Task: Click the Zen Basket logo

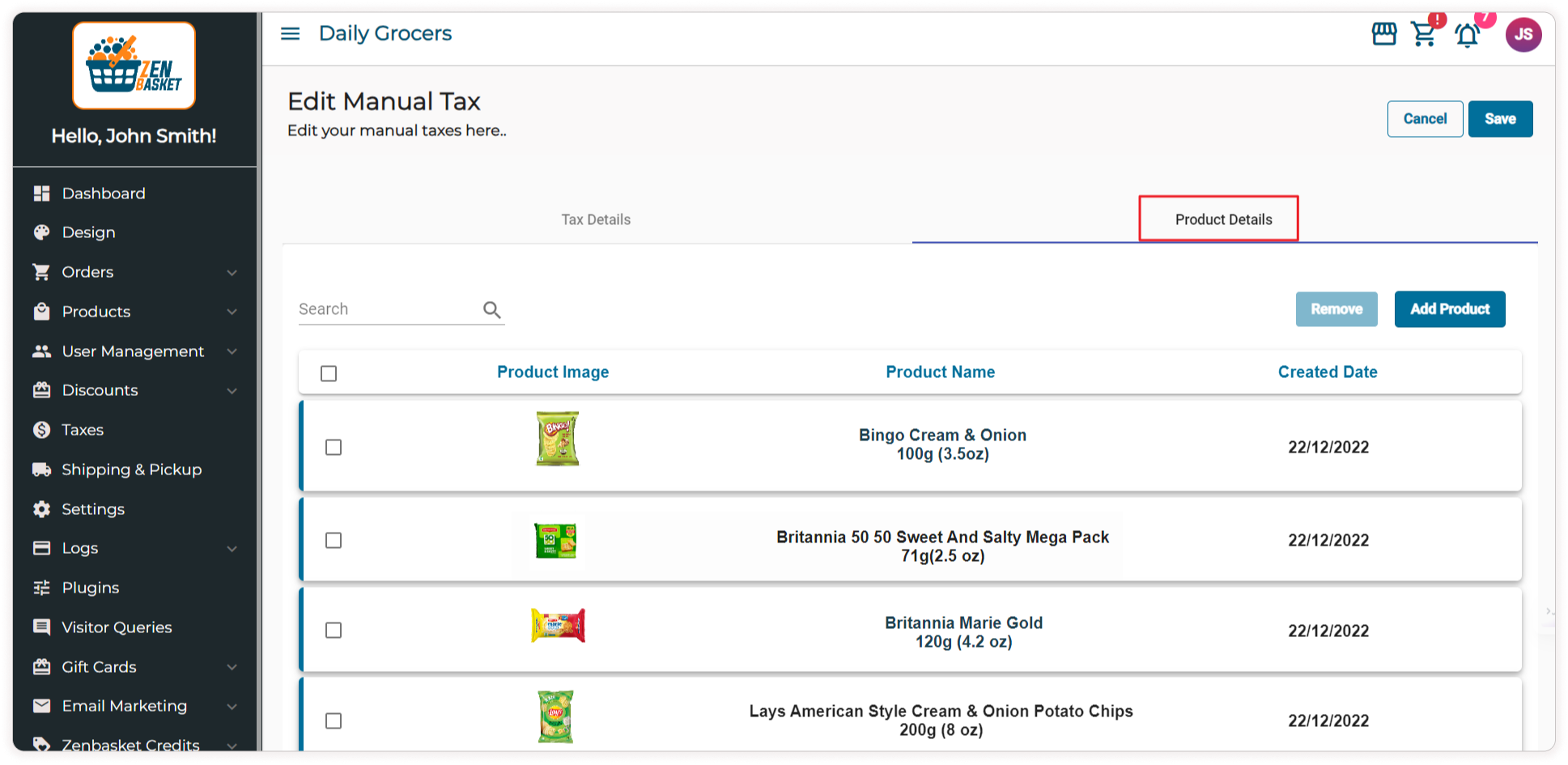Action: click(134, 66)
